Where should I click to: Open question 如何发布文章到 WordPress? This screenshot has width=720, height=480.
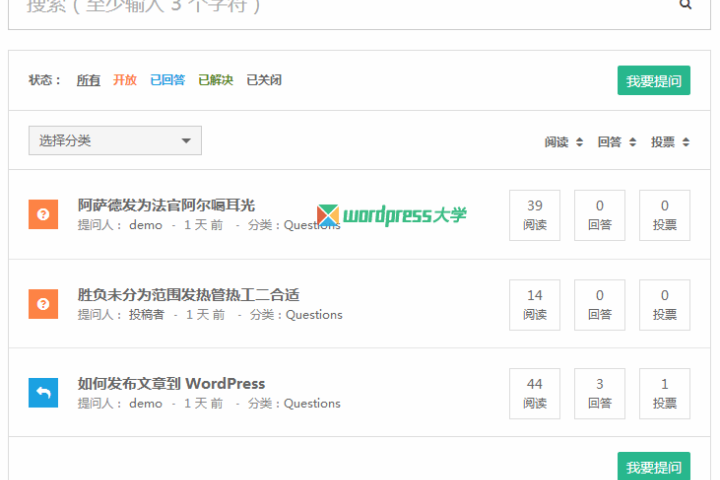pyautogui.click(x=171, y=384)
